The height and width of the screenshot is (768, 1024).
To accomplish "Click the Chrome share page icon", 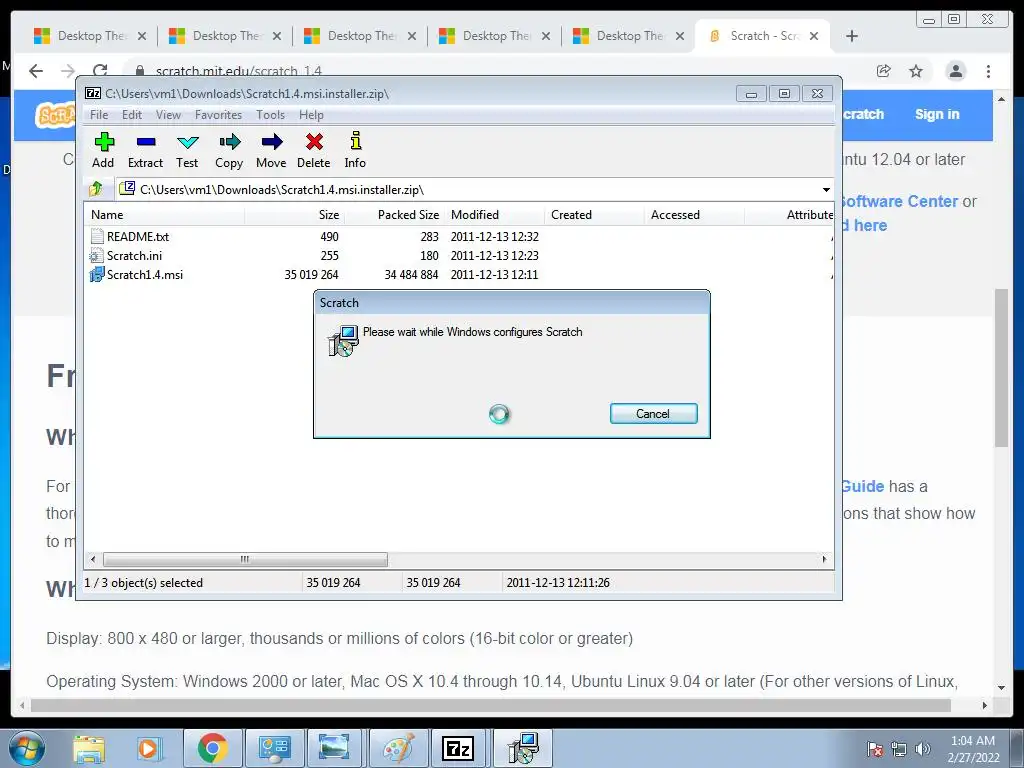I will (x=884, y=71).
